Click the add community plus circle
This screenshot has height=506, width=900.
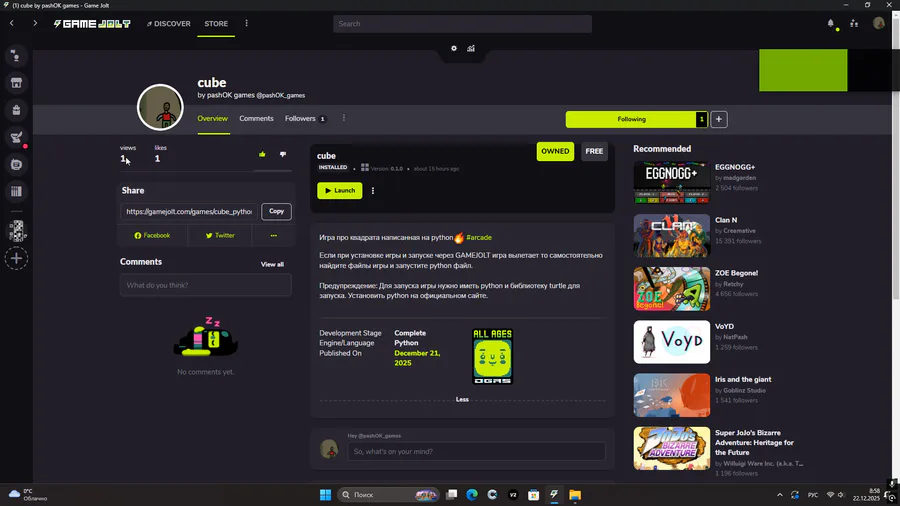(x=17, y=259)
